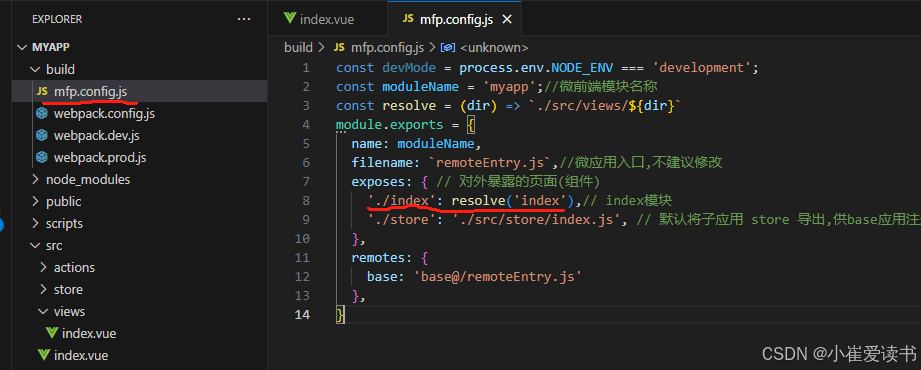The width and height of the screenshot is (921, 370).
Task: Click the webpack.dev.js cube file icon
Action: 42,136
